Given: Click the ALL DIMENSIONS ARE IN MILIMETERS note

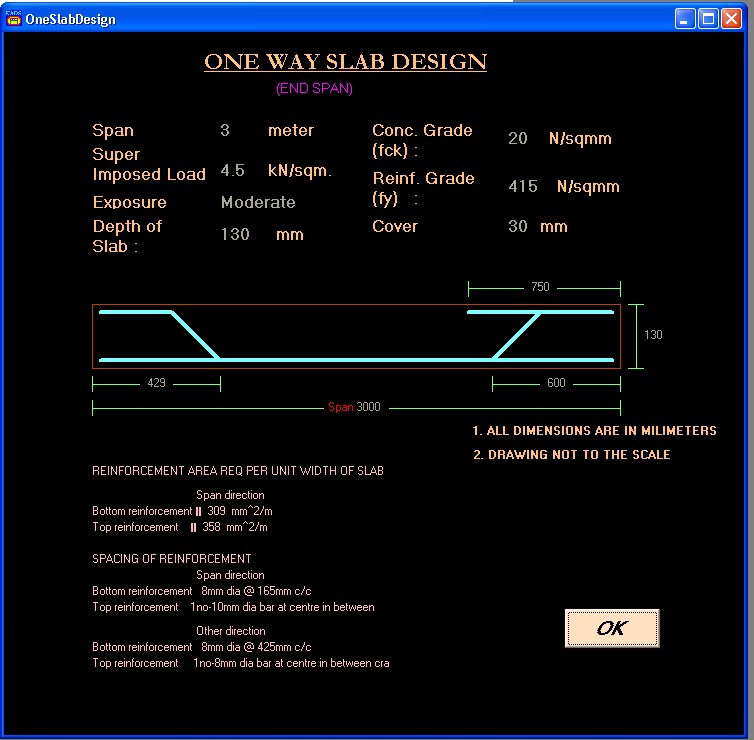Looking at the screenshot, I should [594, 431].
